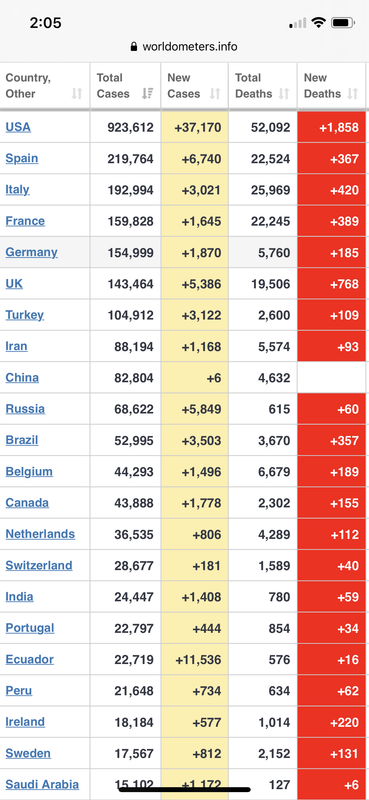369x800 pixels.
Task: Click the New Deaths sort arrows
Action: click(x=352, y=94)
